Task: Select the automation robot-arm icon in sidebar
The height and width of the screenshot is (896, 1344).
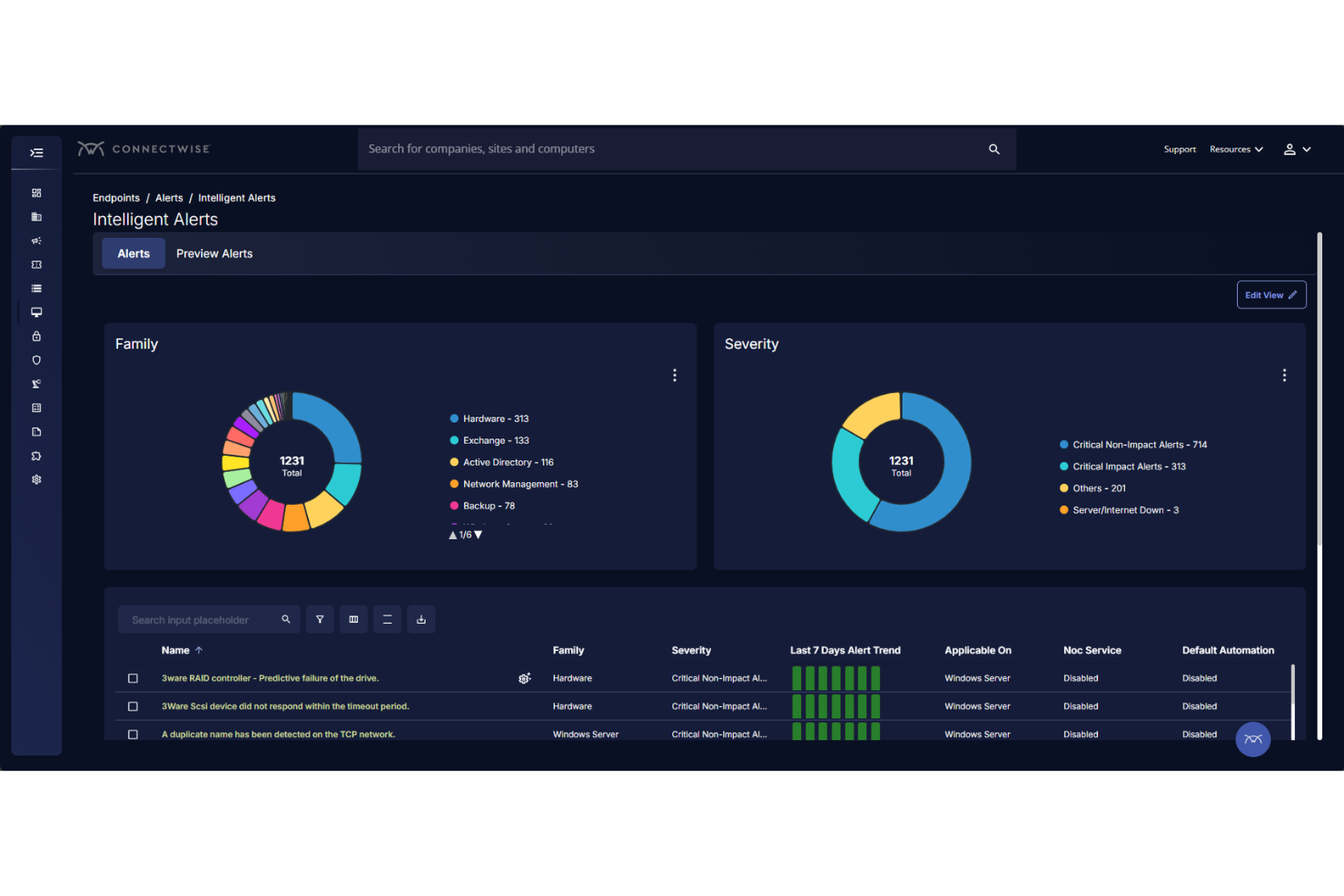Action: pyautogui.click(x=36, y=383)
